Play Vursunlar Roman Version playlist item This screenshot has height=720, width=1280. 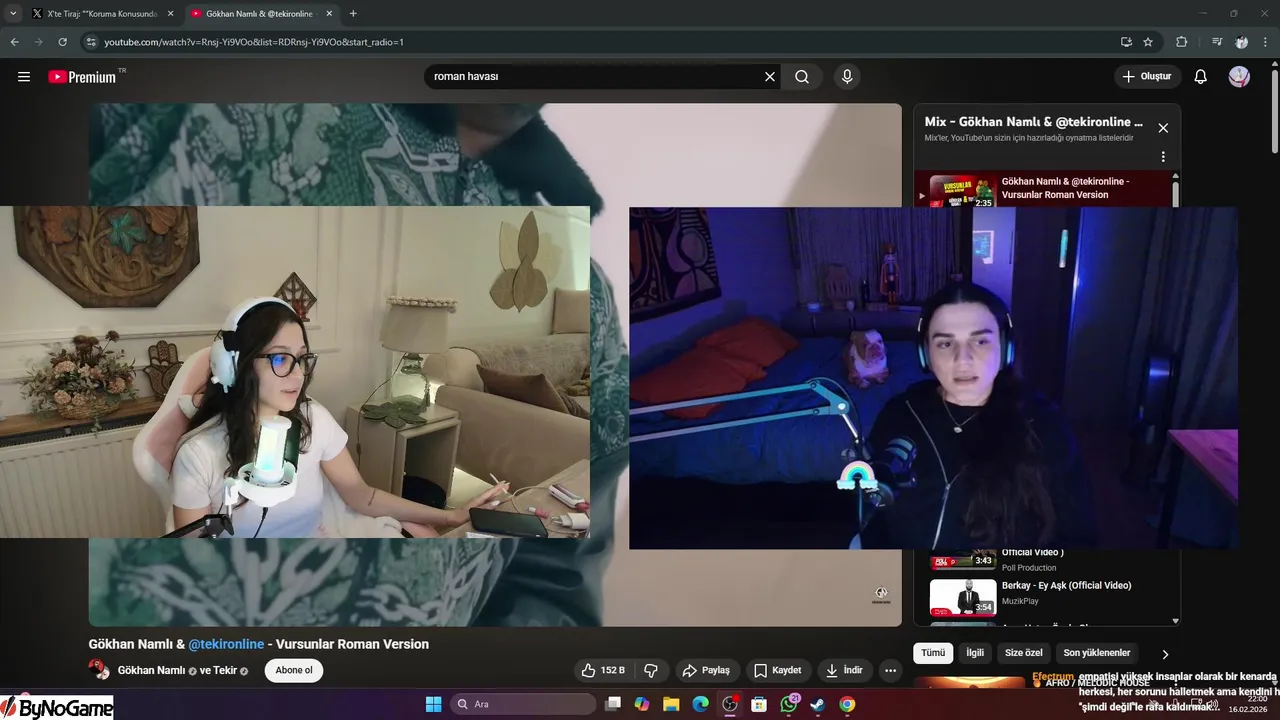(1046, 189)
